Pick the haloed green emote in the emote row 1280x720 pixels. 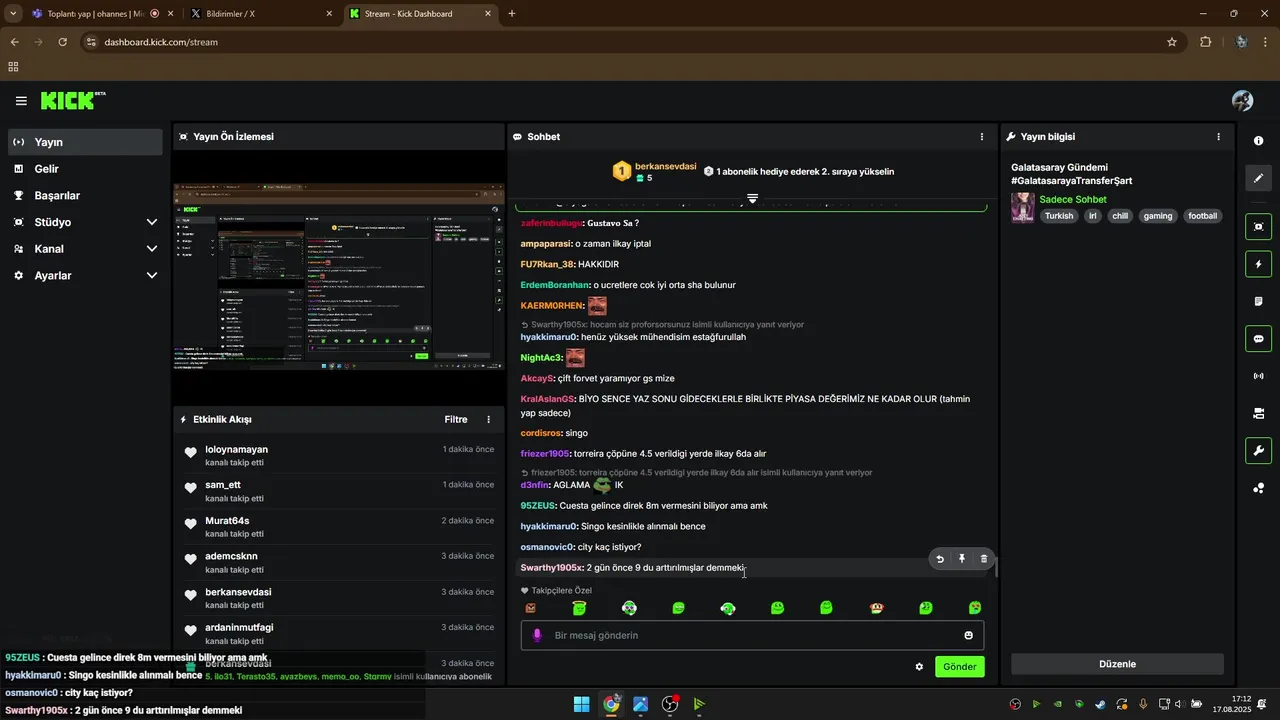coord(579,608)
